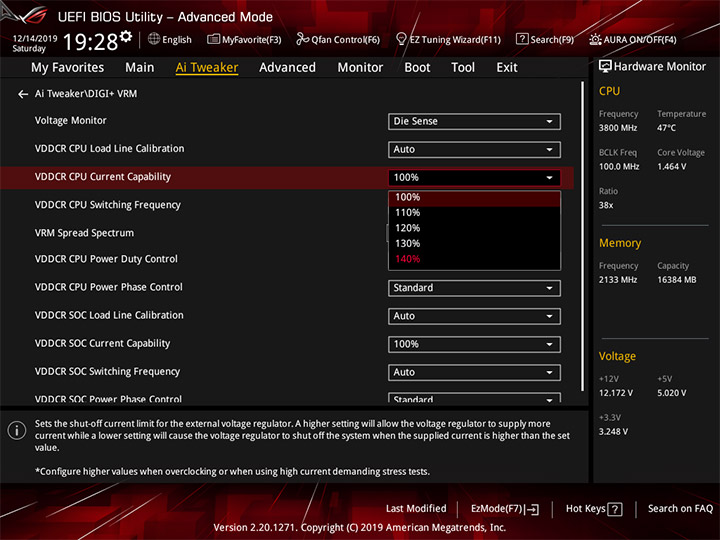This screenshot has width=720, height=540.
Task: Click the Ai Tweaker\DIGI+ VRM breadcrumb
Action: pyautogui.click(x=86, y=94)
